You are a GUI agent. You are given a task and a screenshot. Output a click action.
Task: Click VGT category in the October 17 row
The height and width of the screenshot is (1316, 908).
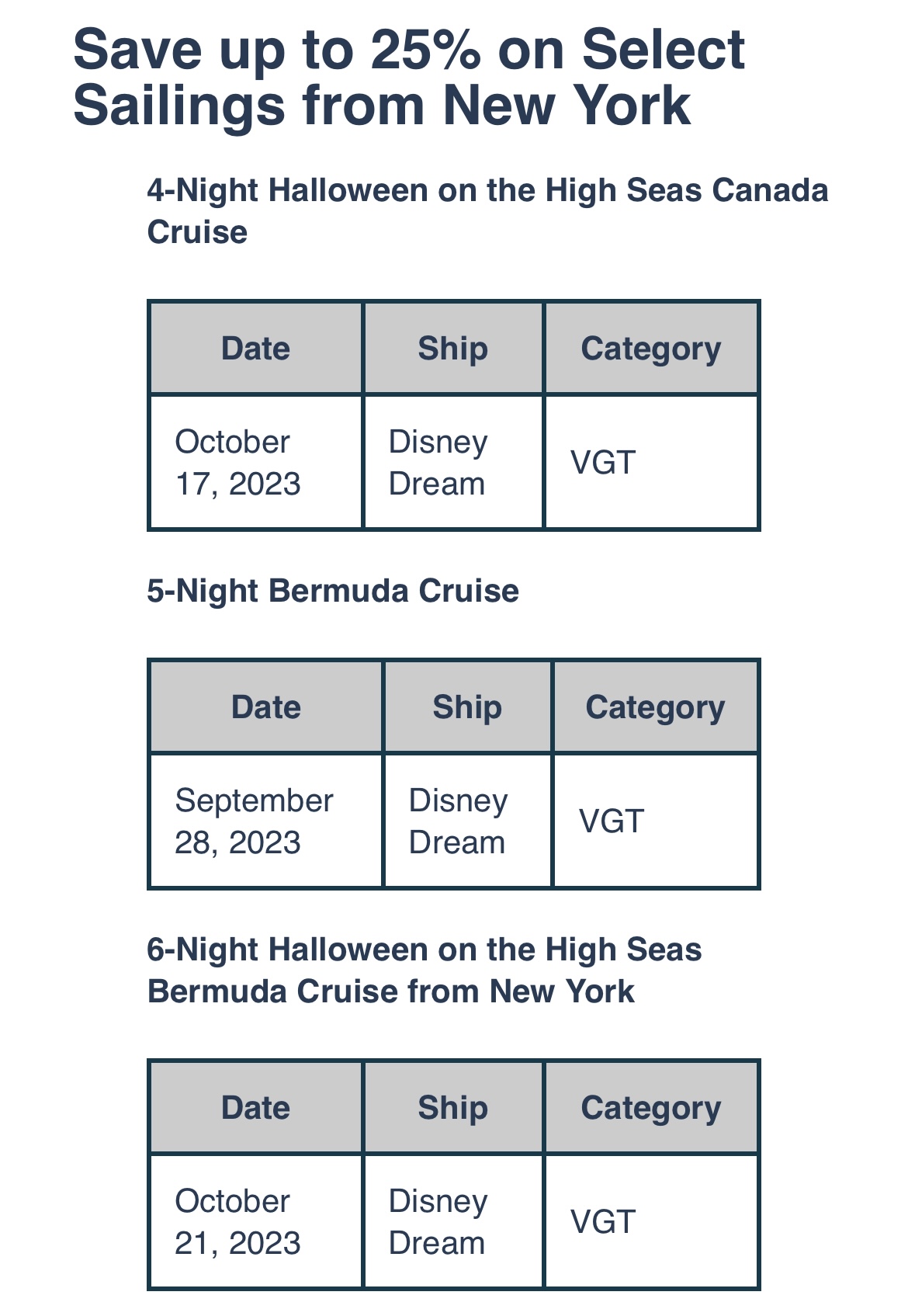pos(603,463)
